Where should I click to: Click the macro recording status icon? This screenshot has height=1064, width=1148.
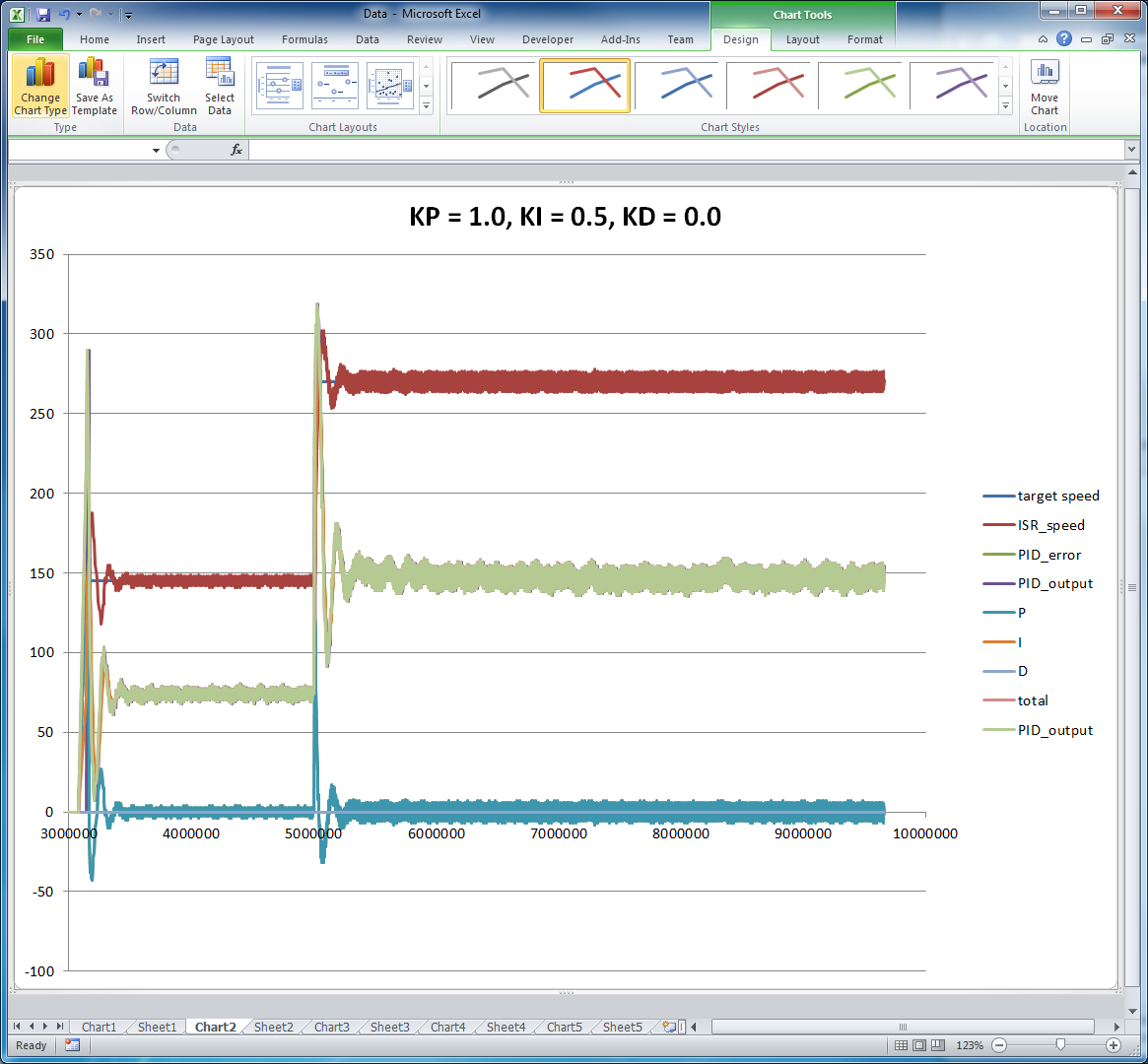[72, 1045]
